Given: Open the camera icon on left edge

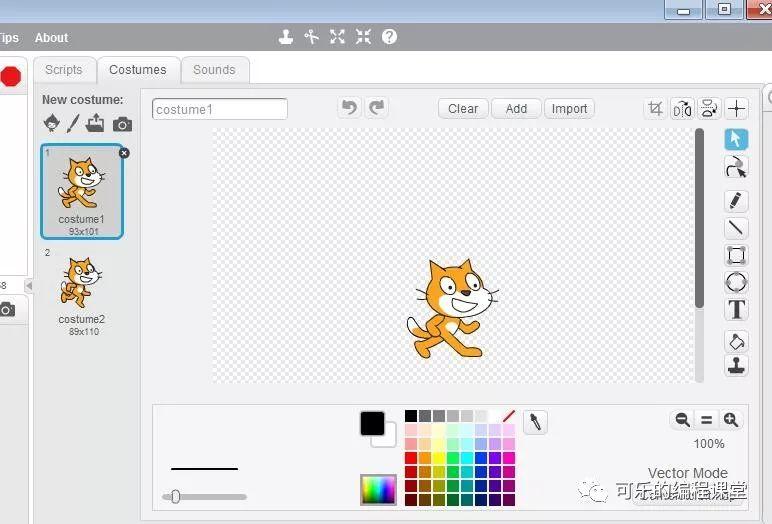Looking at the screenshot, I should (x=7, y=310).
